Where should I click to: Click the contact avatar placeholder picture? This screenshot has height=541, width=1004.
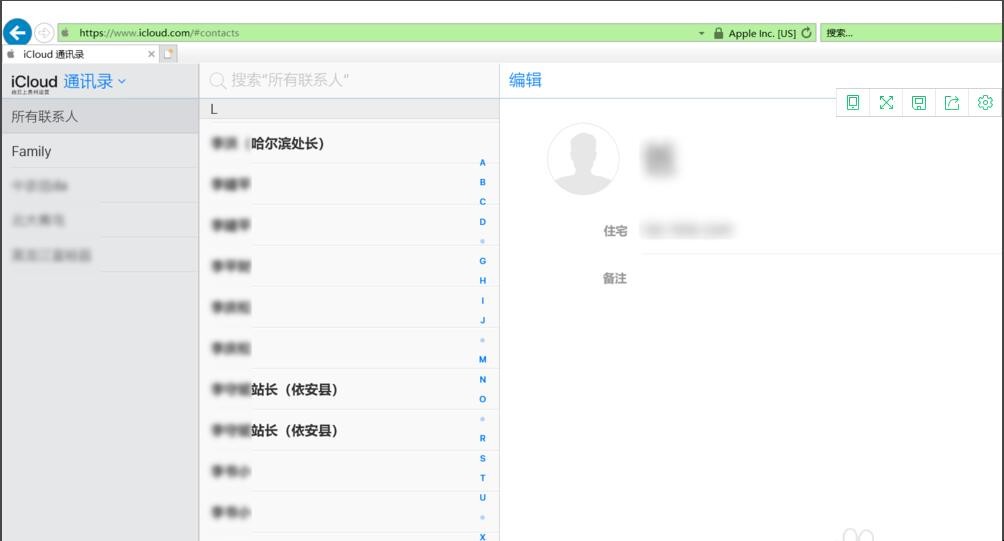(x=582, y=159)
